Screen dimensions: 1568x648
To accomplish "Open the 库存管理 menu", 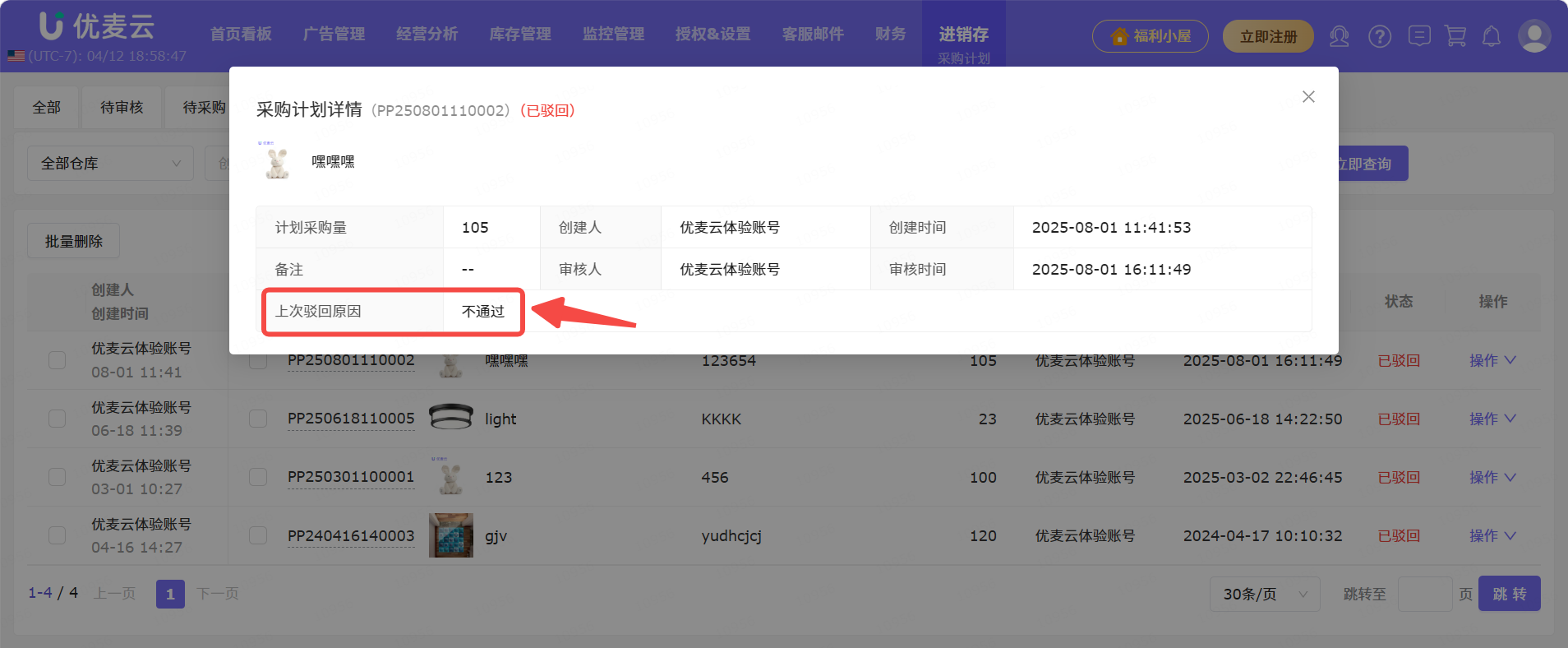I will tap(519, 35).
